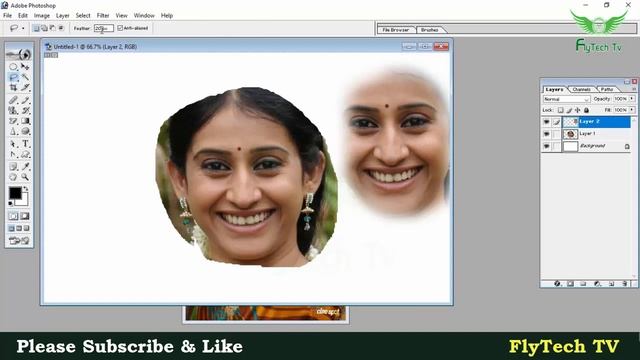Screen dimensions: 640x360
Task: Create a new layer icon
Action: [x=611, y=284]
